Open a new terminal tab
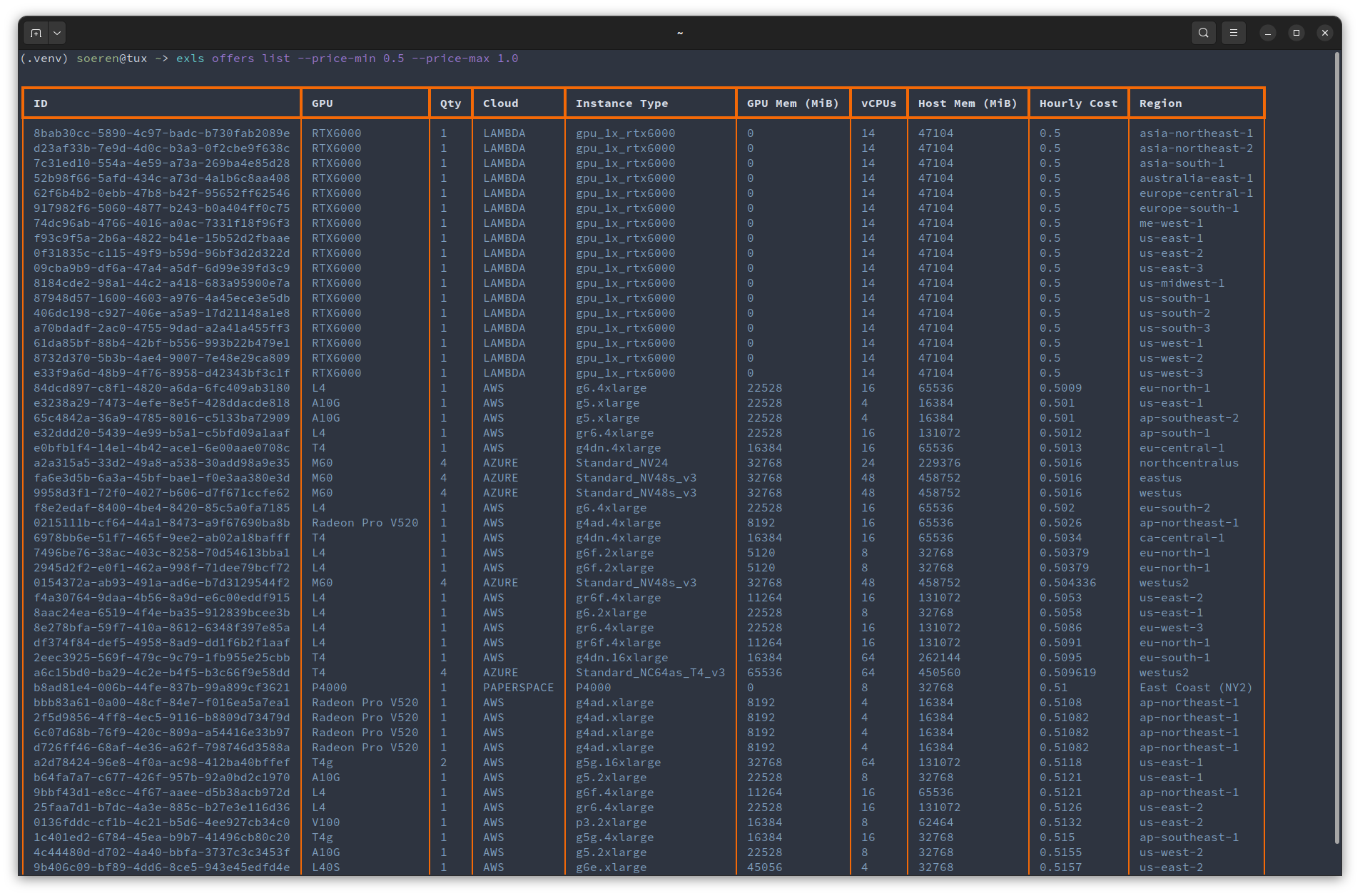The image size is (1360, 896). click(x=36, y=33)
